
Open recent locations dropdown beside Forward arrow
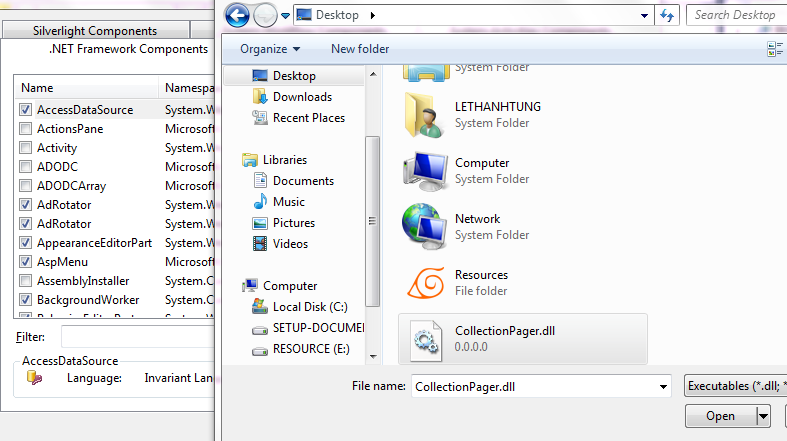click(x=285, y=16)
